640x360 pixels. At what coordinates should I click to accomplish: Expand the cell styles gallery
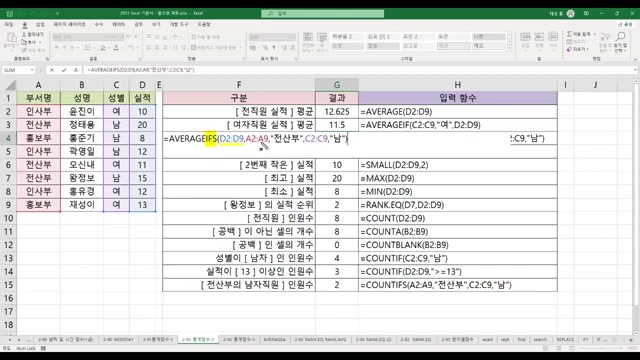(509, 49)
